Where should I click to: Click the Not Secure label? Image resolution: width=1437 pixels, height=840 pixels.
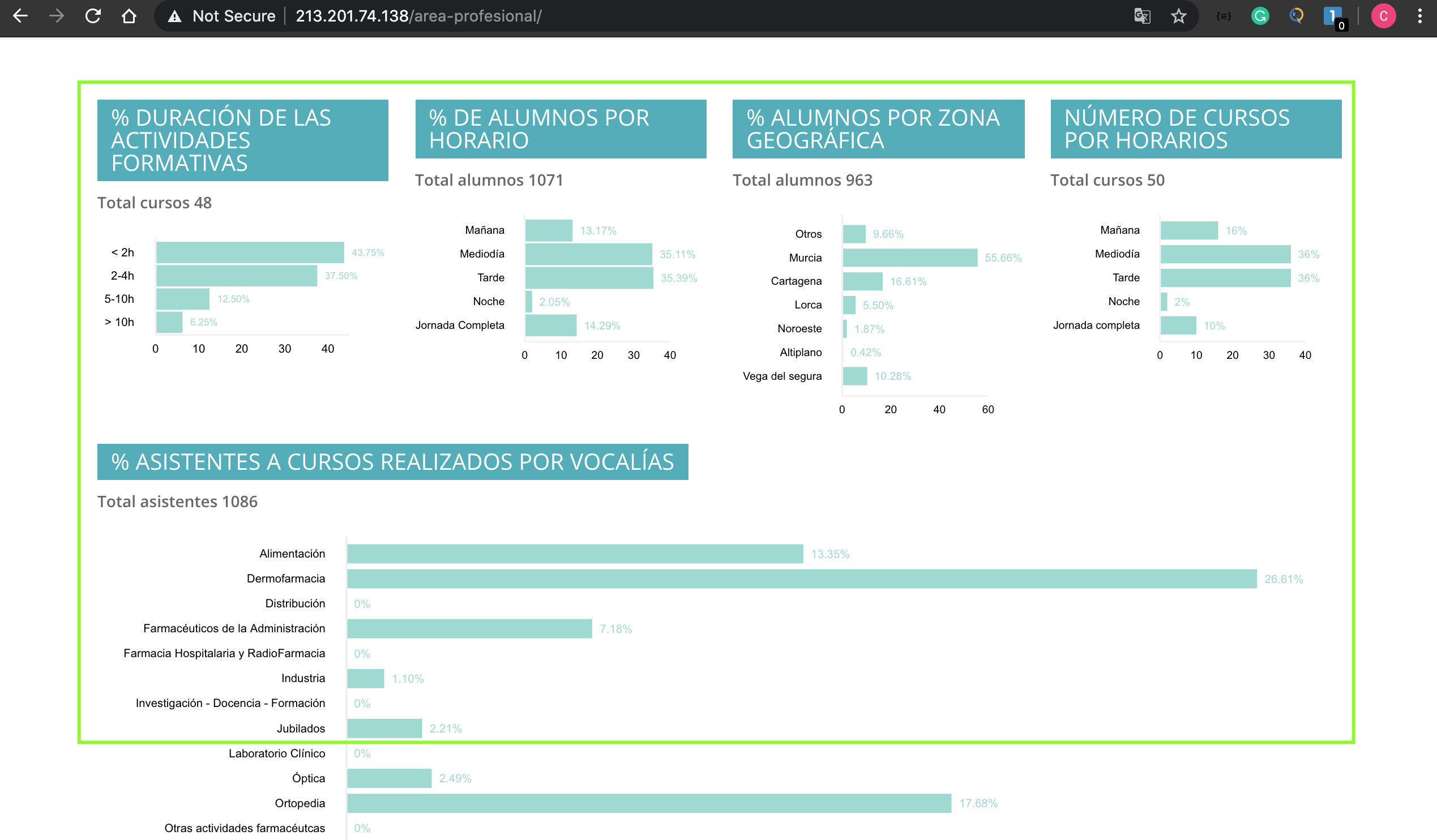(x=234, y=16)
